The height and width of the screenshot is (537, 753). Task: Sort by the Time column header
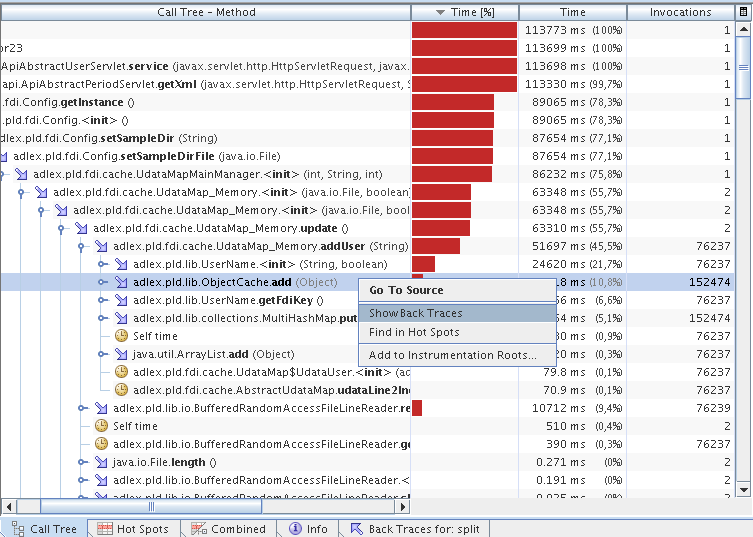[x=573, y=12]
